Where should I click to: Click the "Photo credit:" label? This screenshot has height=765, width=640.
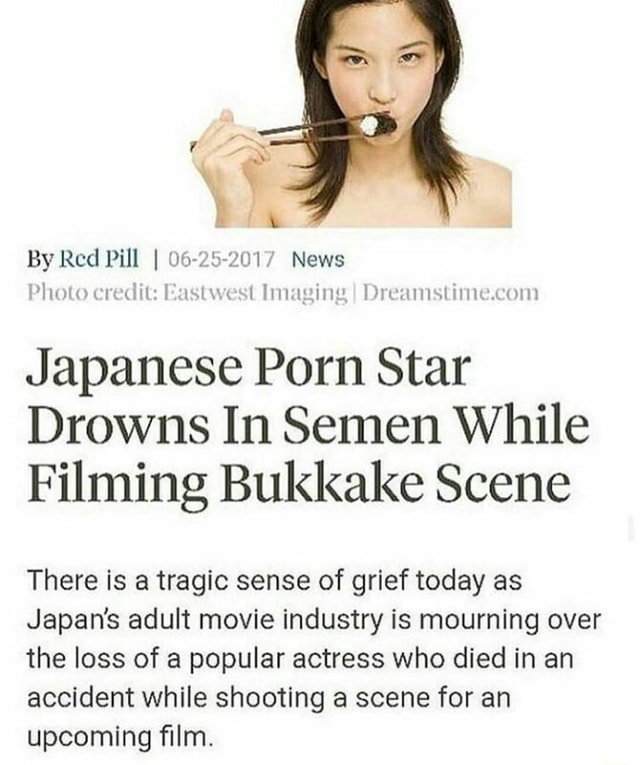point(93,293)
